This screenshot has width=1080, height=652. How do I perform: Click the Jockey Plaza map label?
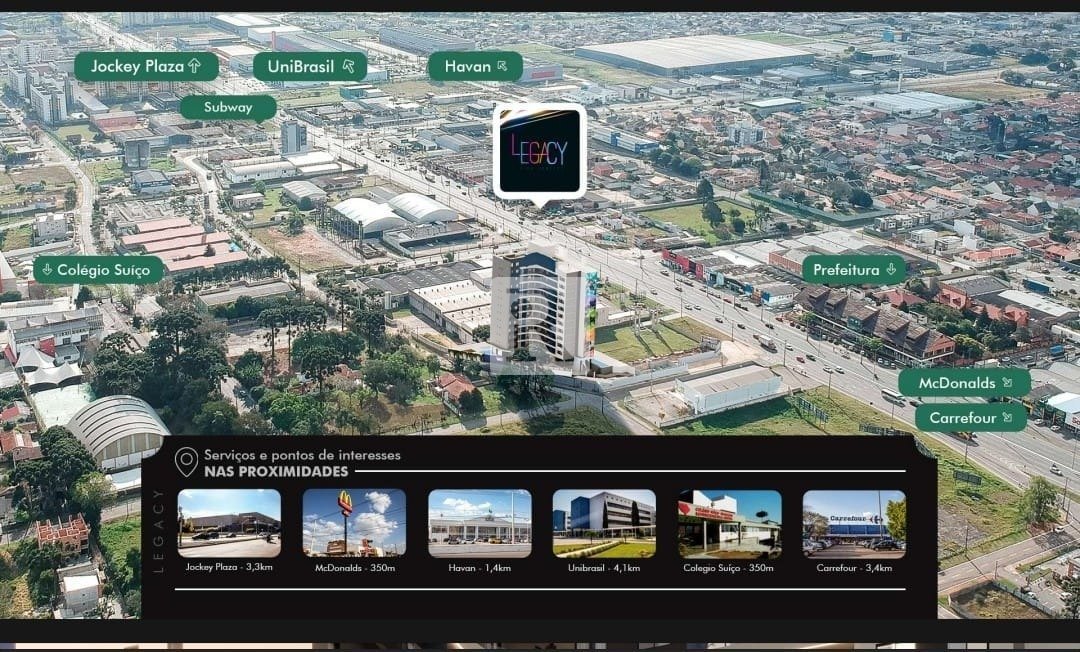[x=146, y=67]
